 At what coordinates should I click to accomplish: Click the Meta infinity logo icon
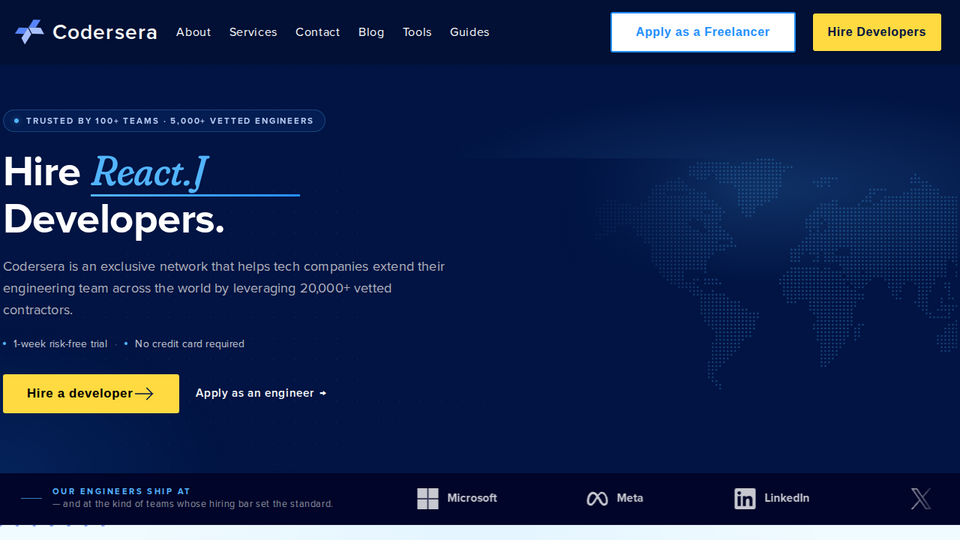tap(597, 498)
